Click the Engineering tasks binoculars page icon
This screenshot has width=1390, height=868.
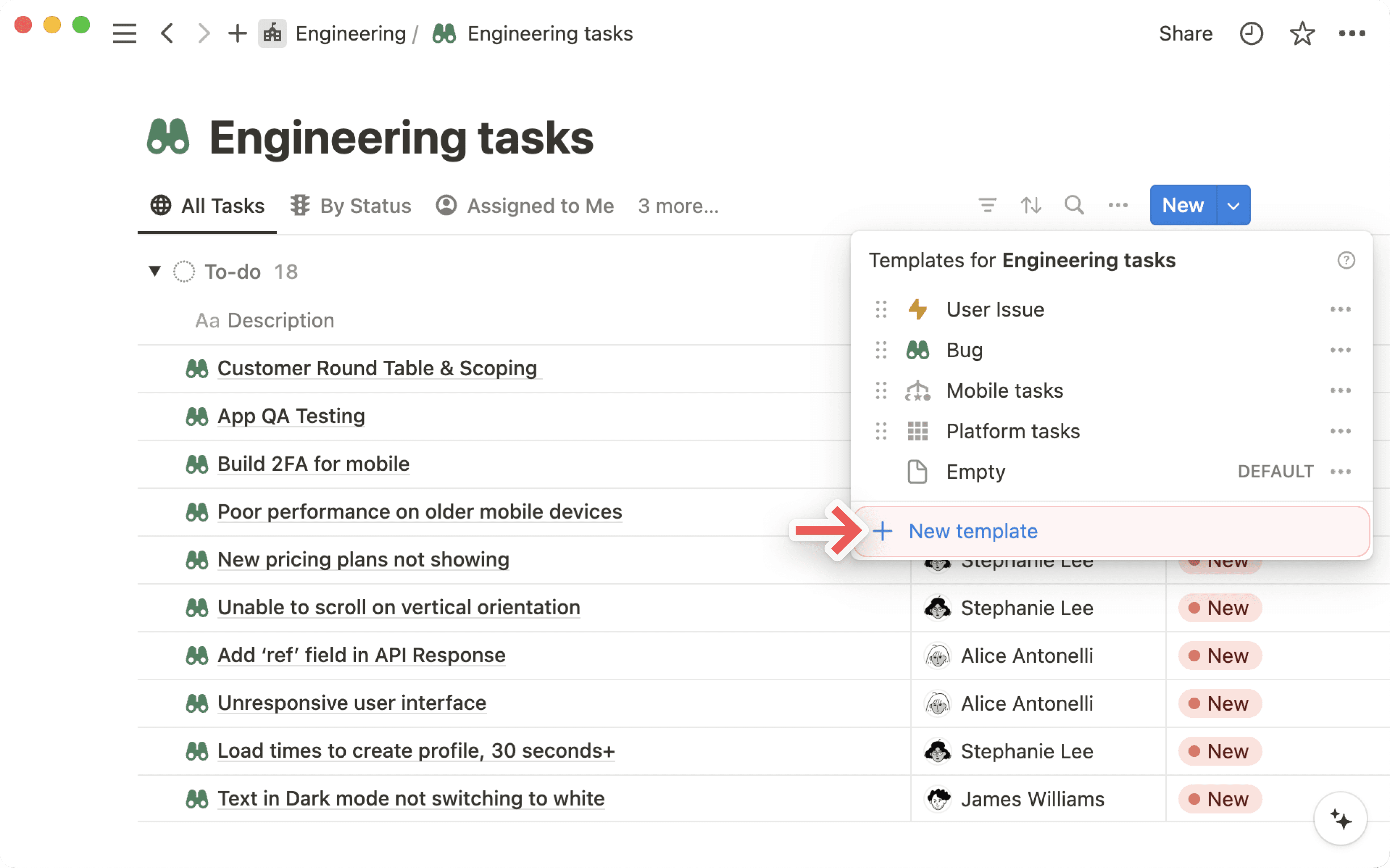tap(445, 33)
